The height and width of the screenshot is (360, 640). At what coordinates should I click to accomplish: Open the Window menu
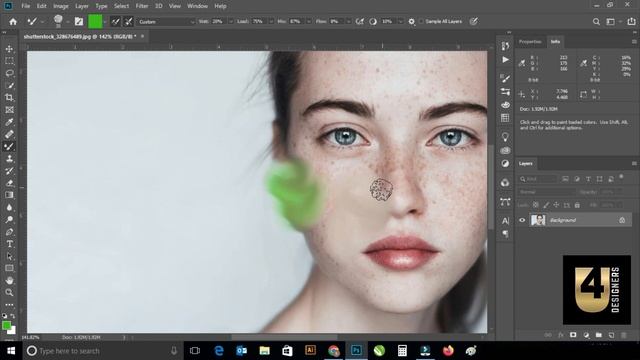point(198,6)
